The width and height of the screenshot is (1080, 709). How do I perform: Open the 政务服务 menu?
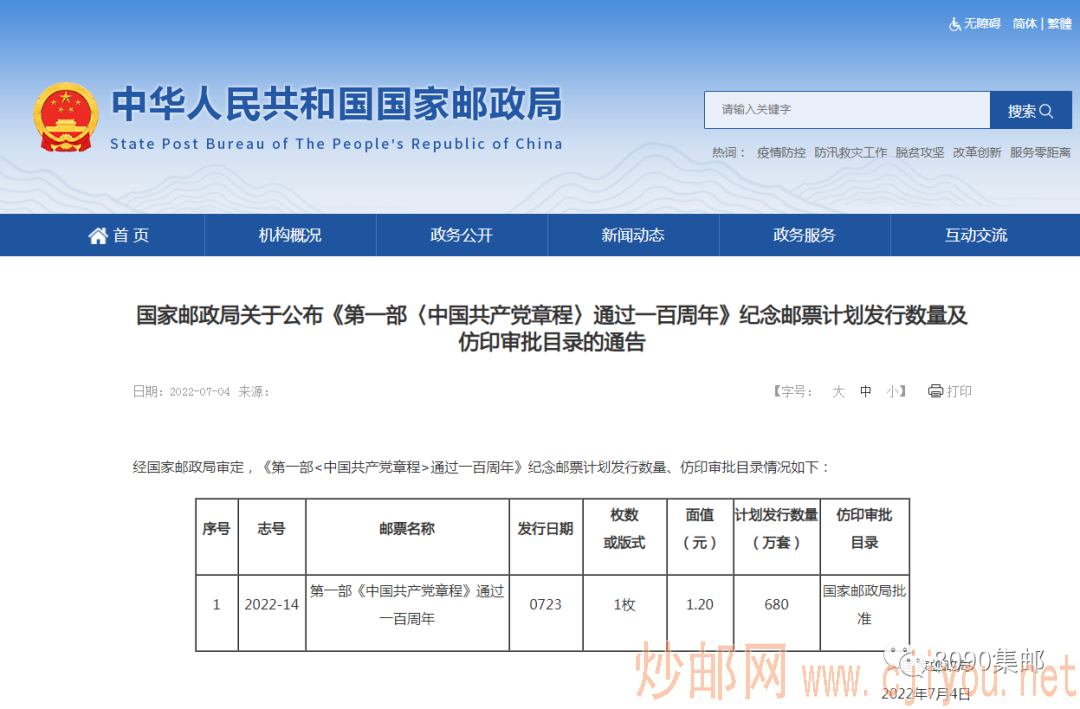(x=804, y=236)
